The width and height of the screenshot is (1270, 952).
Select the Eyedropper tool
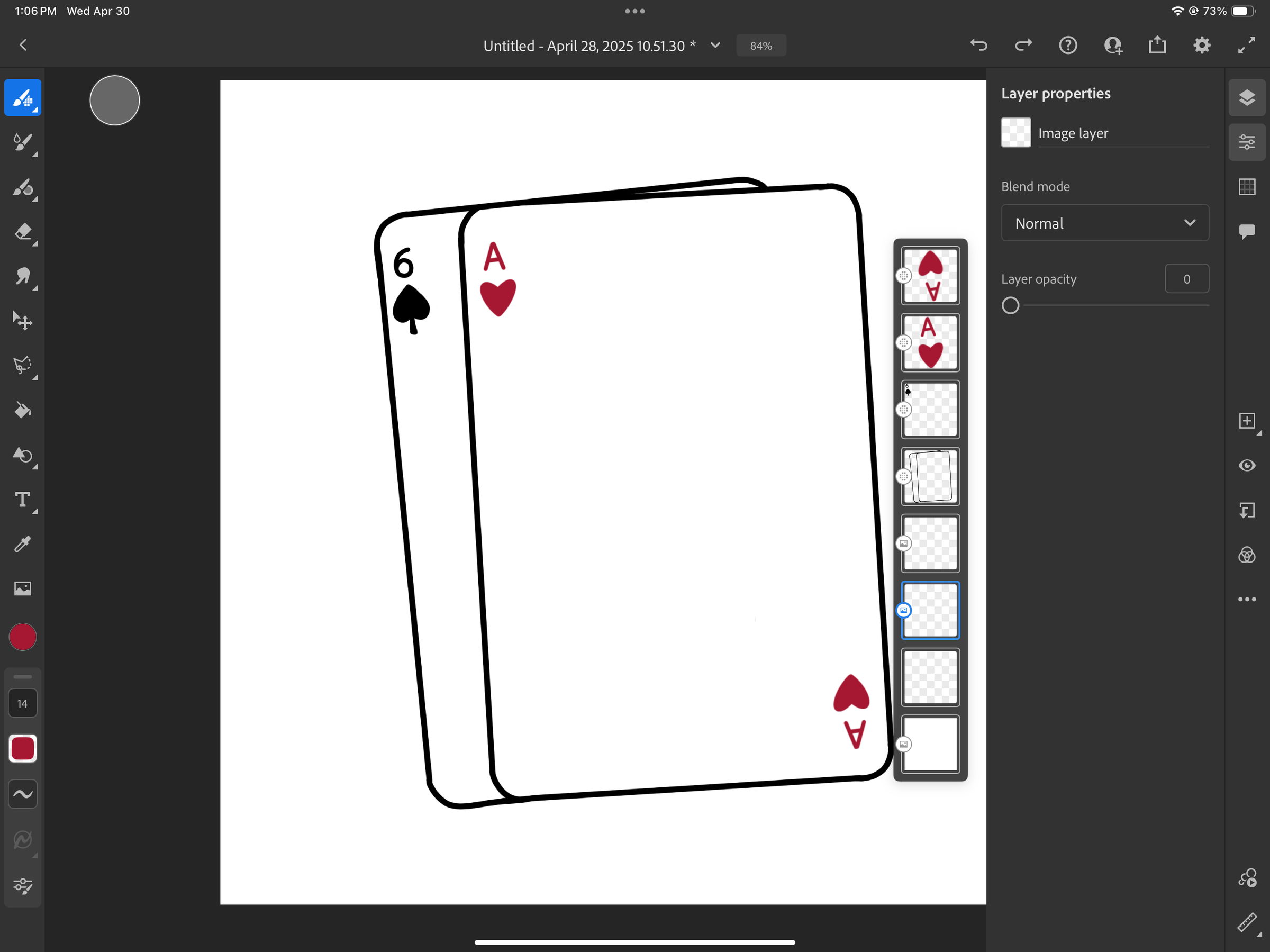coord(23,545)
